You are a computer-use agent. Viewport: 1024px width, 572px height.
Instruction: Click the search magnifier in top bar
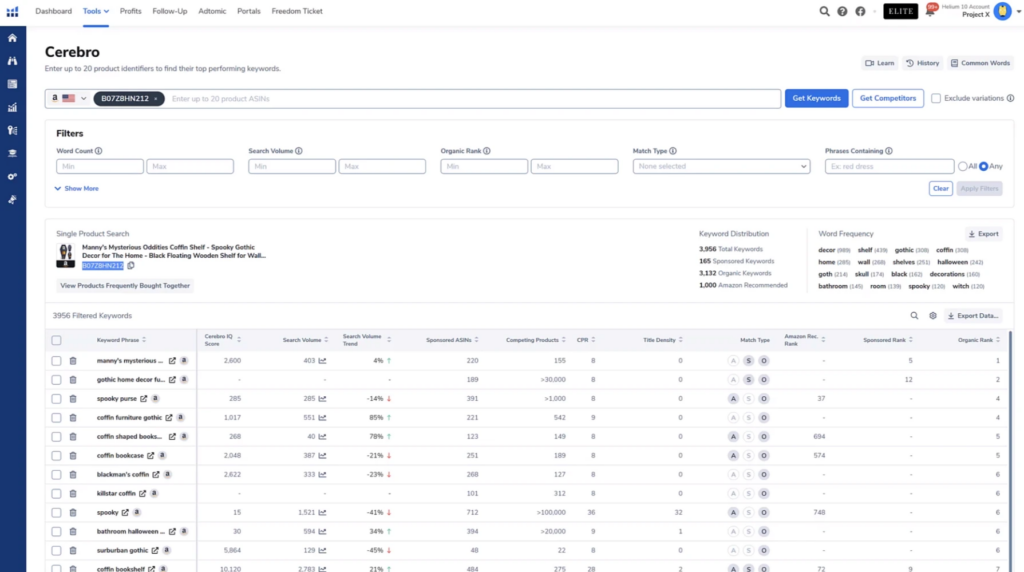click(824, 11)
